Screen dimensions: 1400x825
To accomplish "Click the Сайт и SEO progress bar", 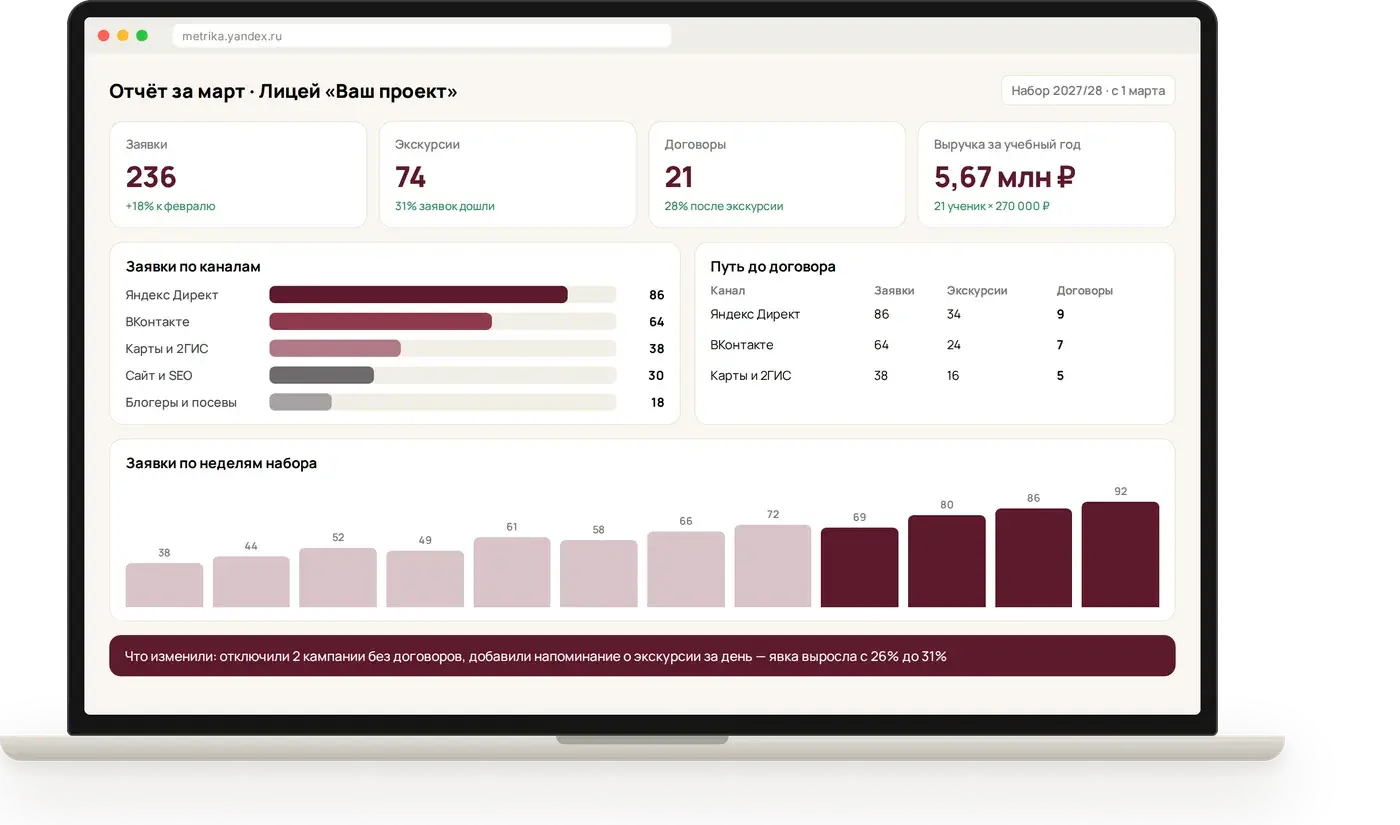I will (443, 376).
